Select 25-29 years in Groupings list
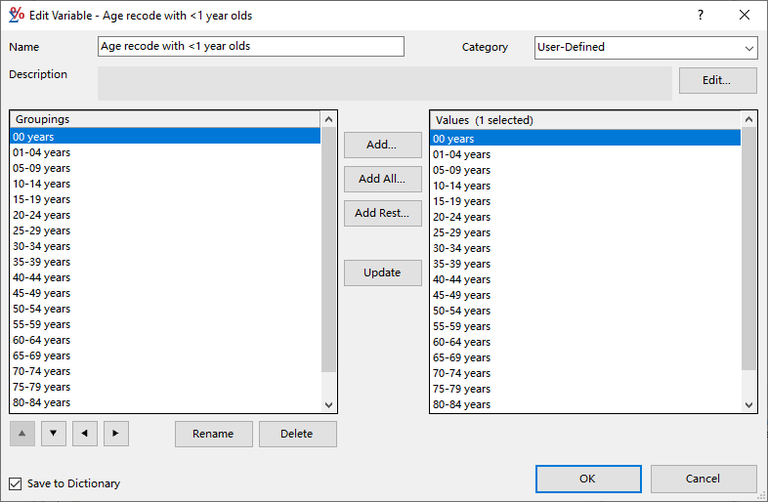This screenshot has height=502, width=768. click(42, 231)
